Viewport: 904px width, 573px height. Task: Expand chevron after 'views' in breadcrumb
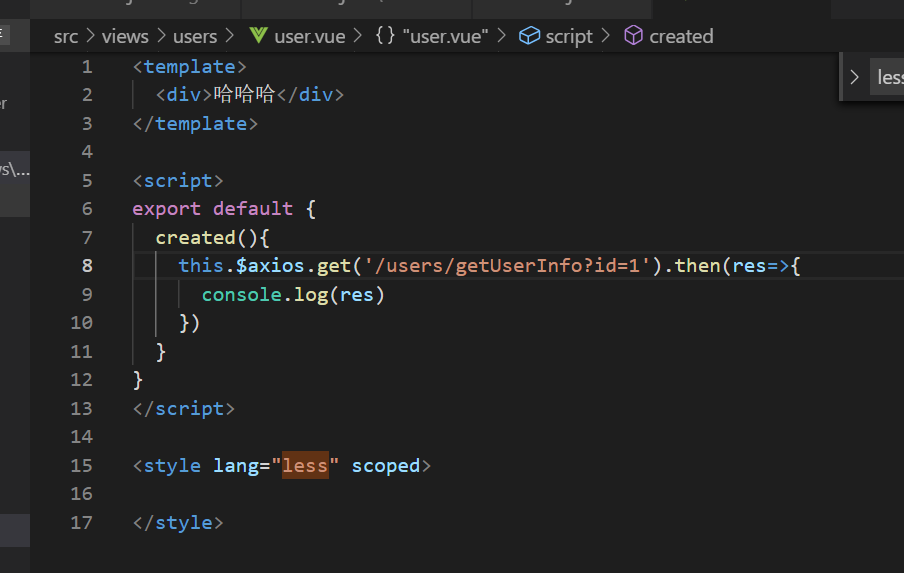point(162,36)
